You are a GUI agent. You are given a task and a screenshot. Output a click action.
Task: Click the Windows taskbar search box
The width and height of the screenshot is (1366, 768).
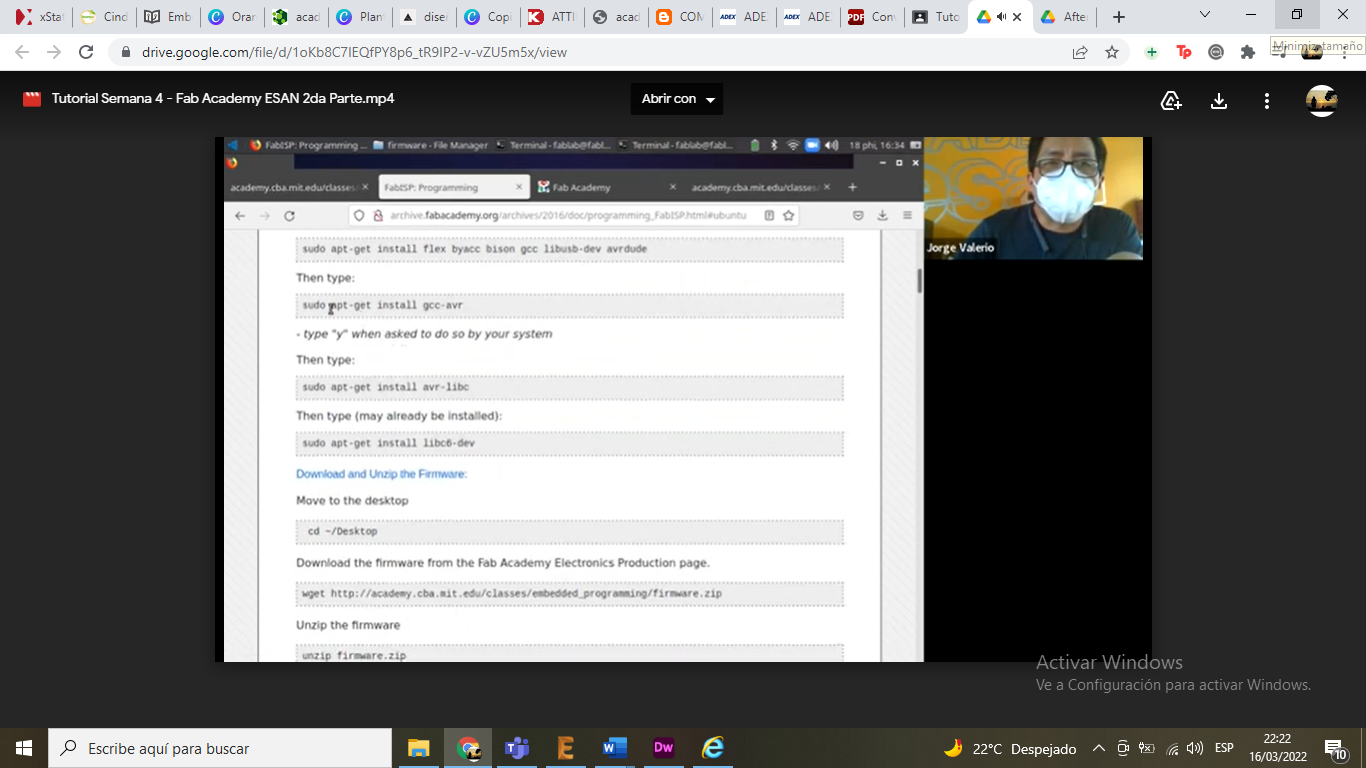[220, 748]
